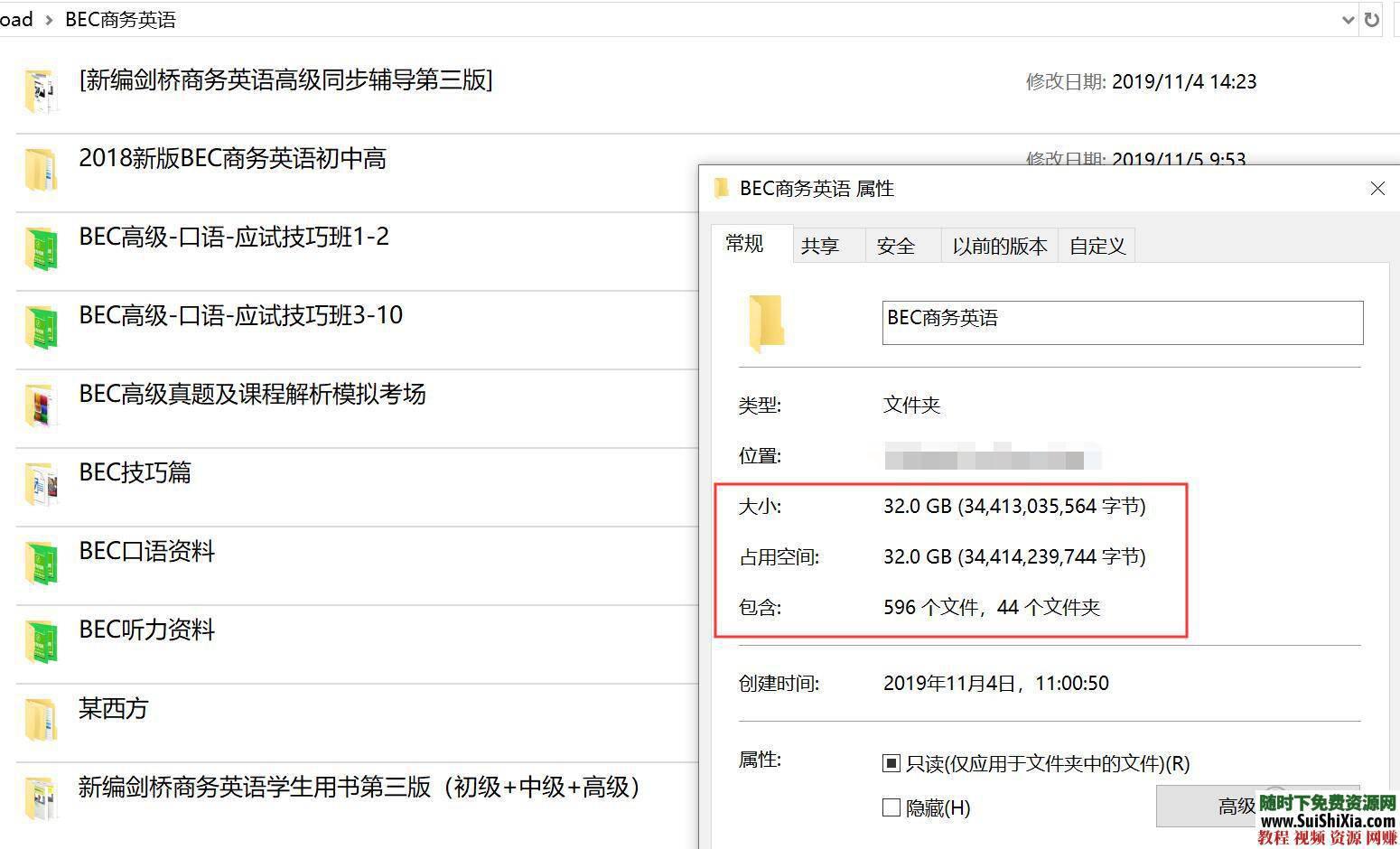Screen dimensions: 1400x849
Task: Enable the 隐藏 hidden attribute checkbox
Action: pos(891,807)
